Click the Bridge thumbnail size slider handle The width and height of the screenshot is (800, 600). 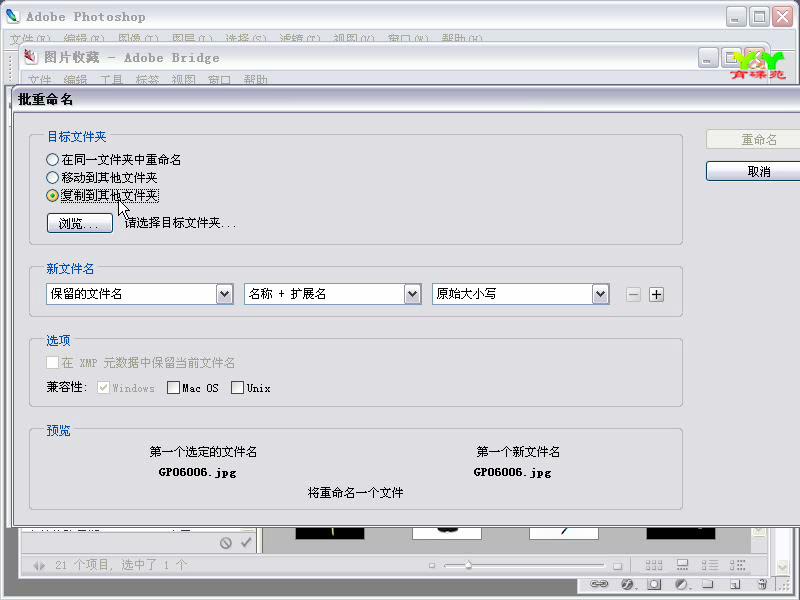(468, 565)
